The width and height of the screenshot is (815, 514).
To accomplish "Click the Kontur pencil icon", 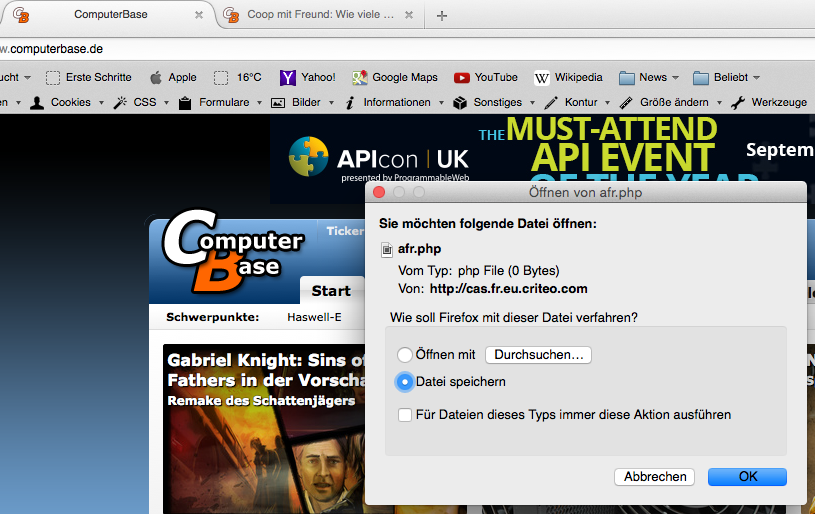I will click(551, 103).
